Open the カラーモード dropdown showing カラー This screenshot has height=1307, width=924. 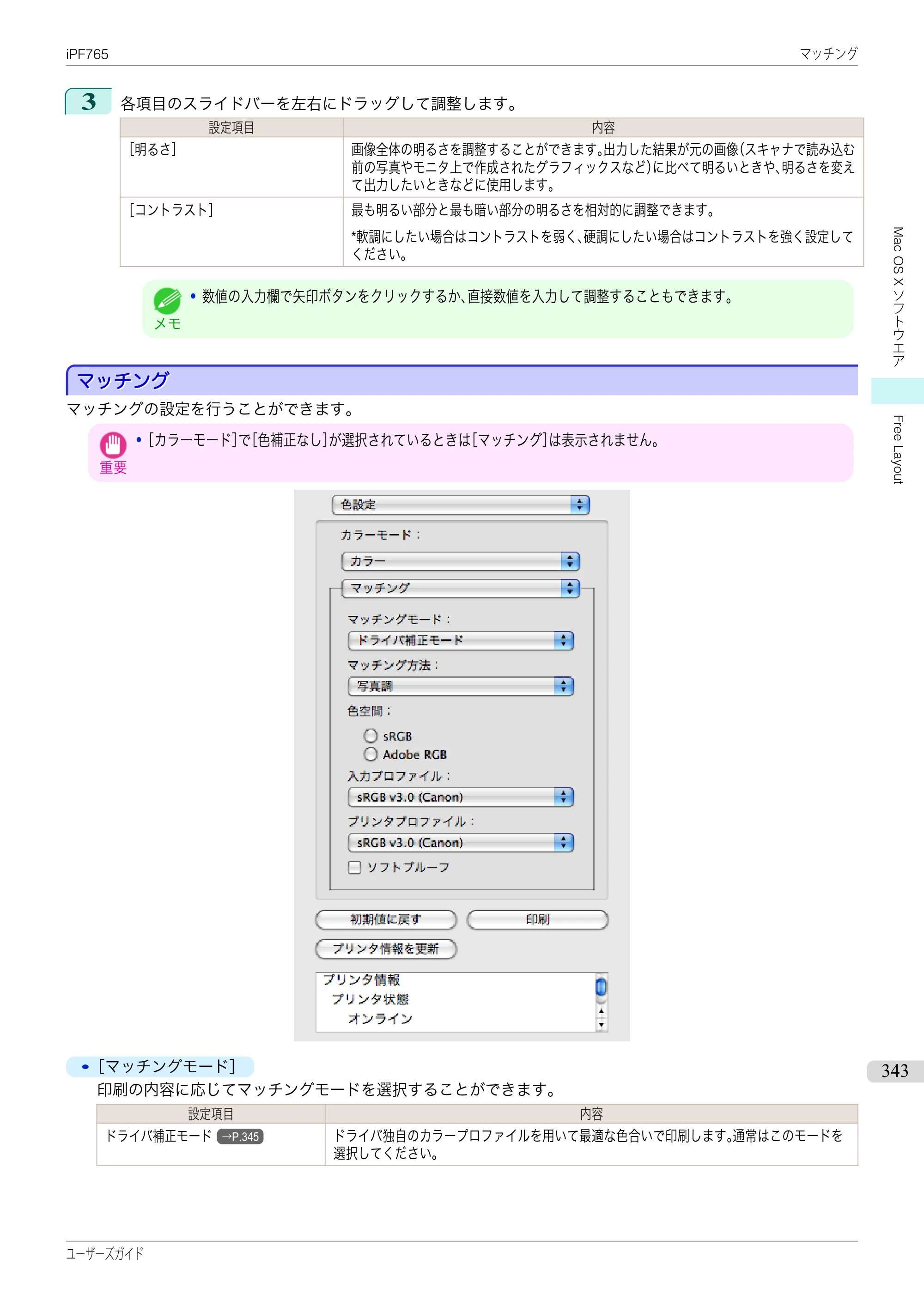(460, 561)
